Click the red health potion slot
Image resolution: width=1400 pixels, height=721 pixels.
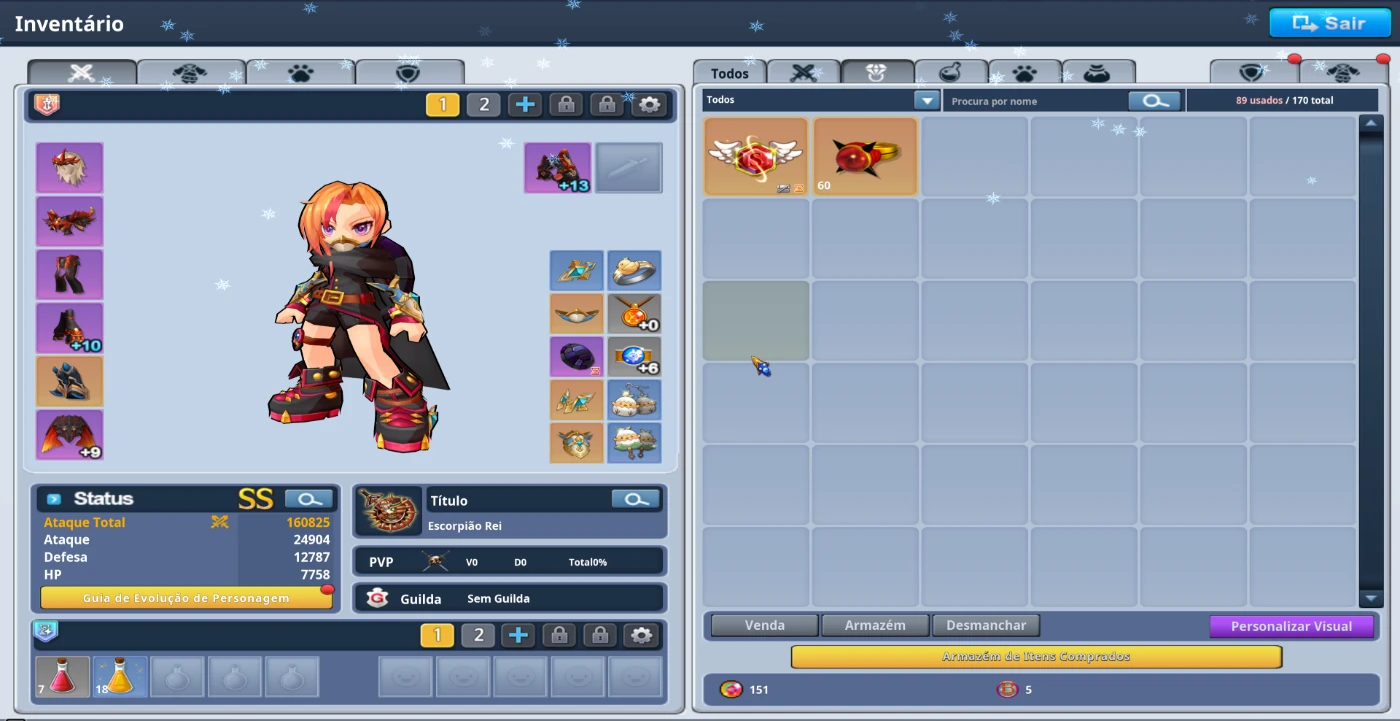(63, 677)
